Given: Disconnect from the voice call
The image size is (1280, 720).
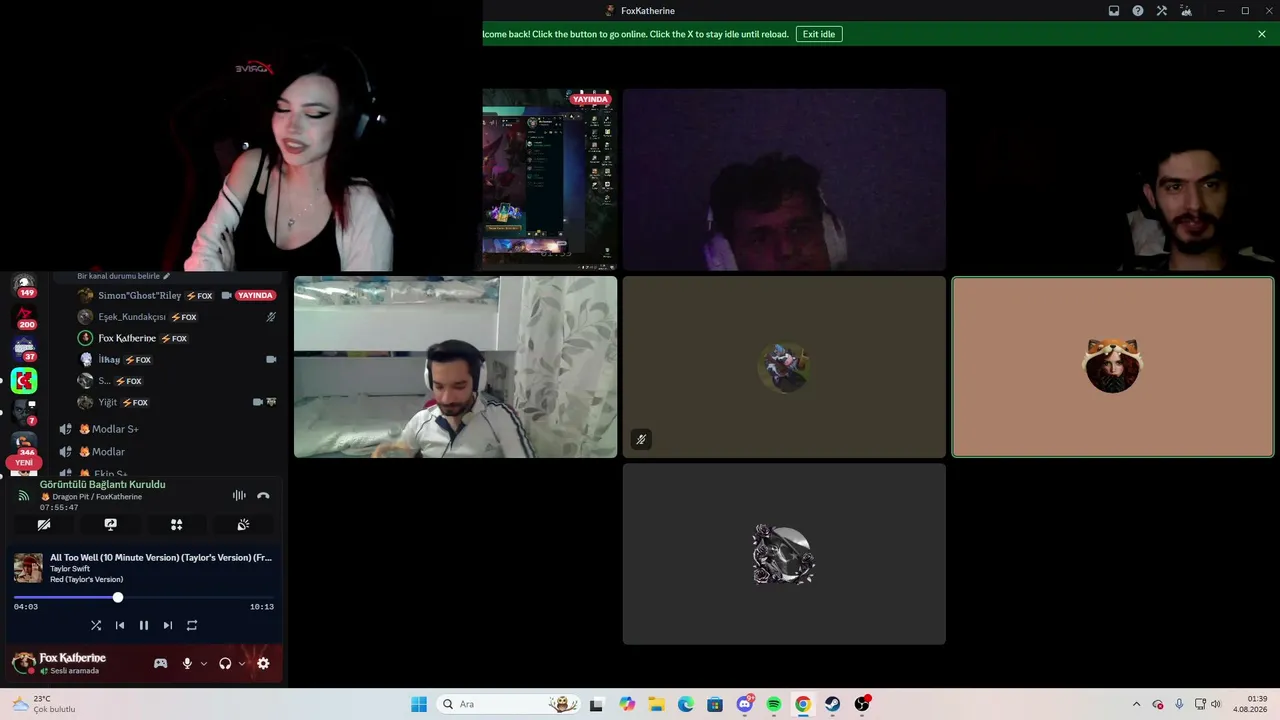Looking at the screenshot, I should (263, 495).
